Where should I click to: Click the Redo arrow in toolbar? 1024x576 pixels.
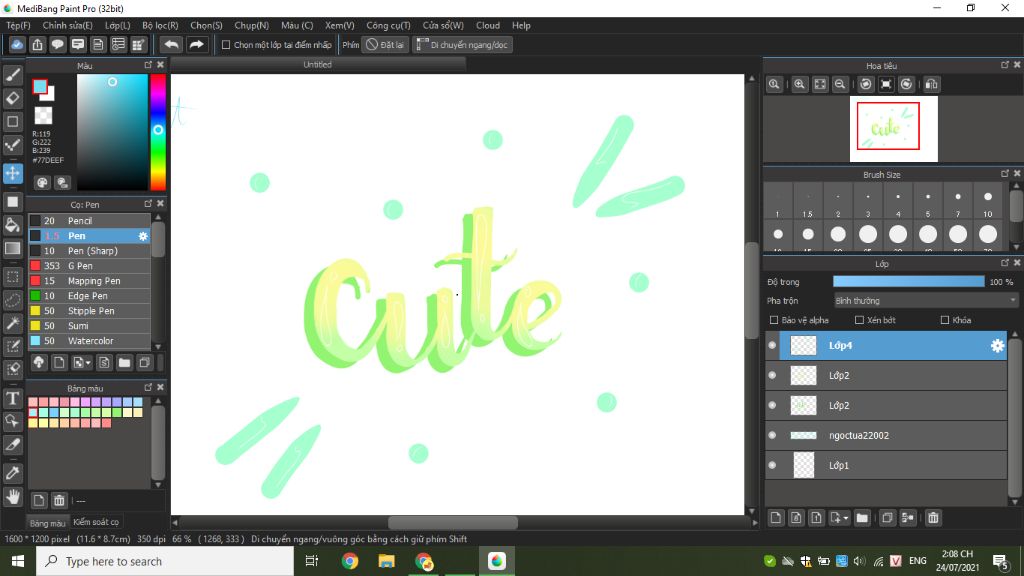pos(196,44)
